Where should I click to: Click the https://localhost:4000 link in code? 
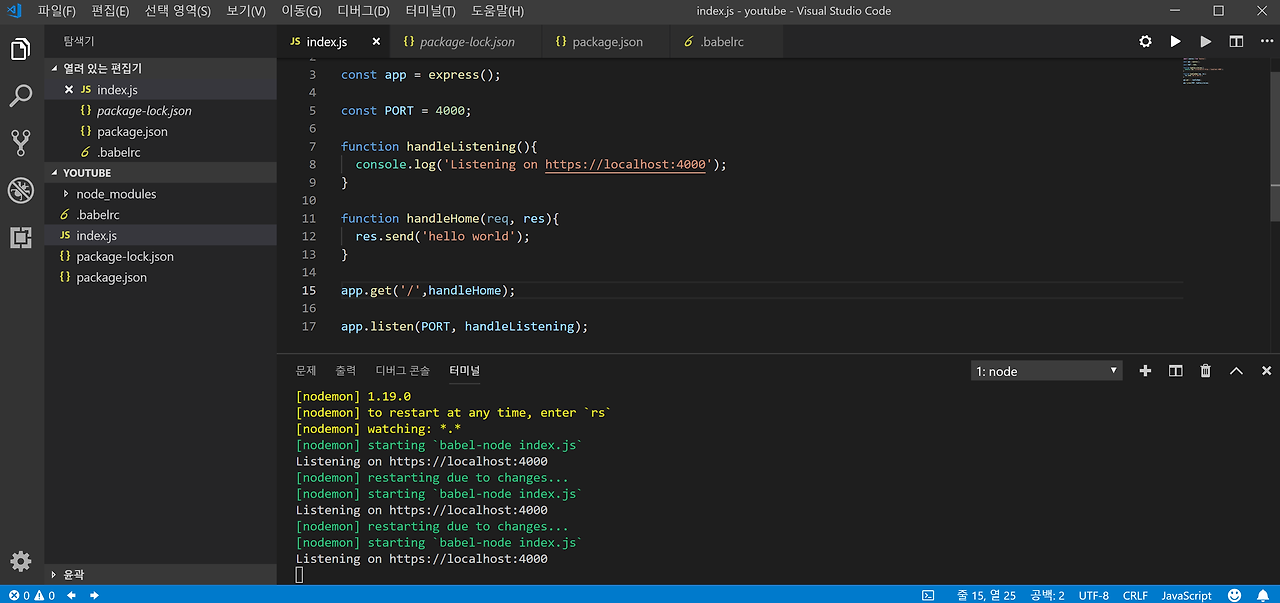625,164
